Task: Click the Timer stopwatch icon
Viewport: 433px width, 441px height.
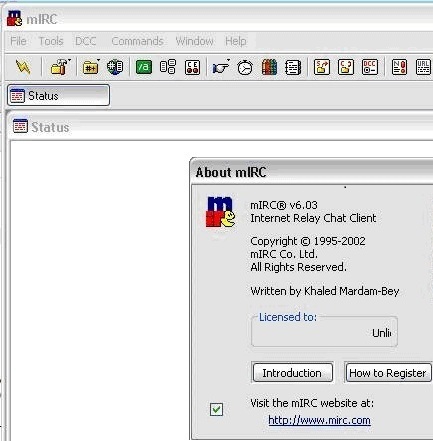Action: [245, 67]
